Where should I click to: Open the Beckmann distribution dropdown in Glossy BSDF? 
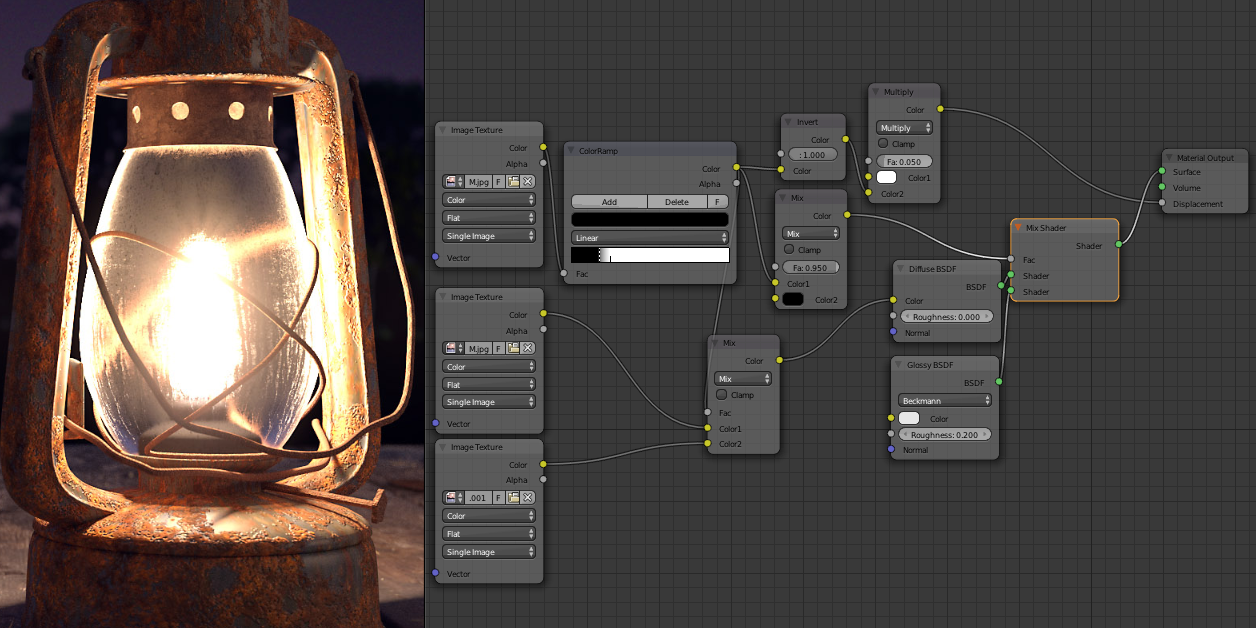944,400
